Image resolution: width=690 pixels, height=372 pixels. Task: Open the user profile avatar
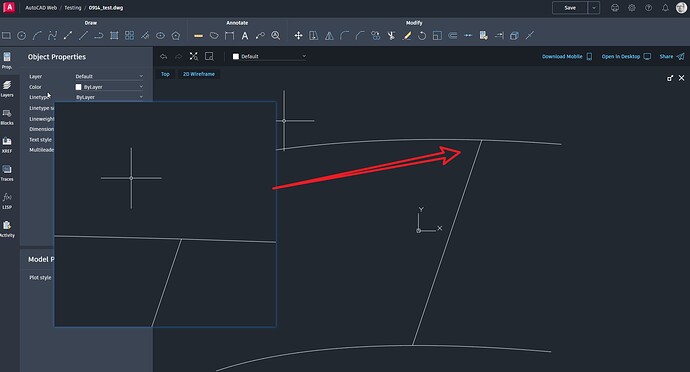click(681, 7)
